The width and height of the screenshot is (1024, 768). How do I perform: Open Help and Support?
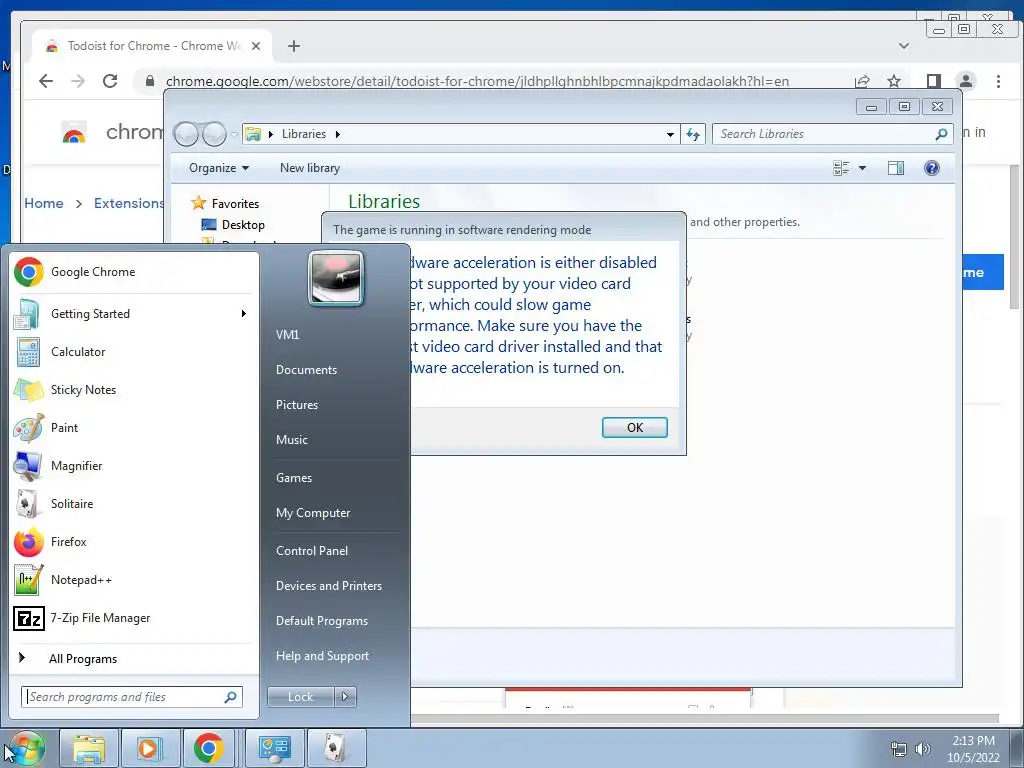pyautogui.click(x=322, y=656)
